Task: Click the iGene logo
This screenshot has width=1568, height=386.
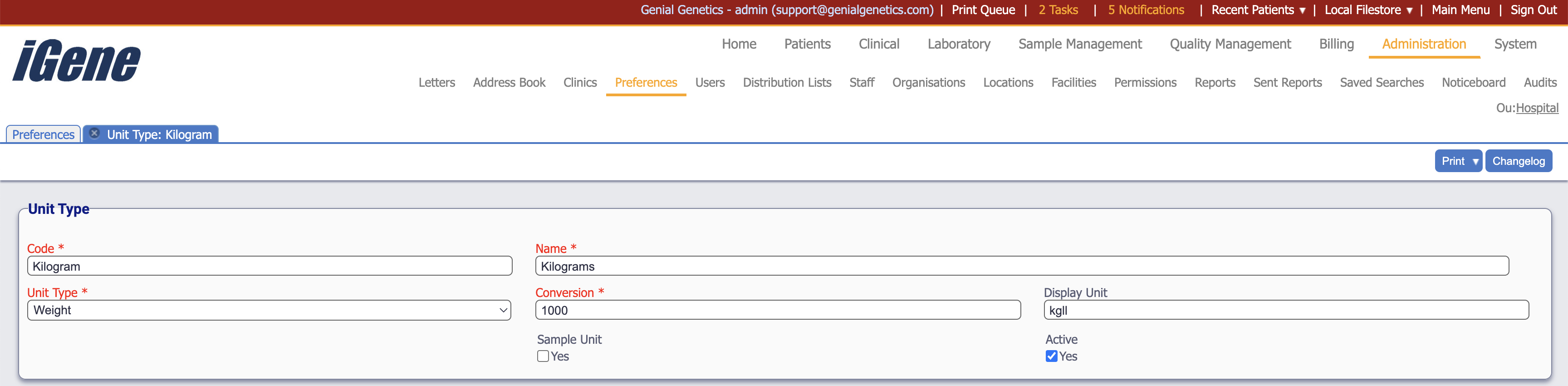Action: pos(77,61)
